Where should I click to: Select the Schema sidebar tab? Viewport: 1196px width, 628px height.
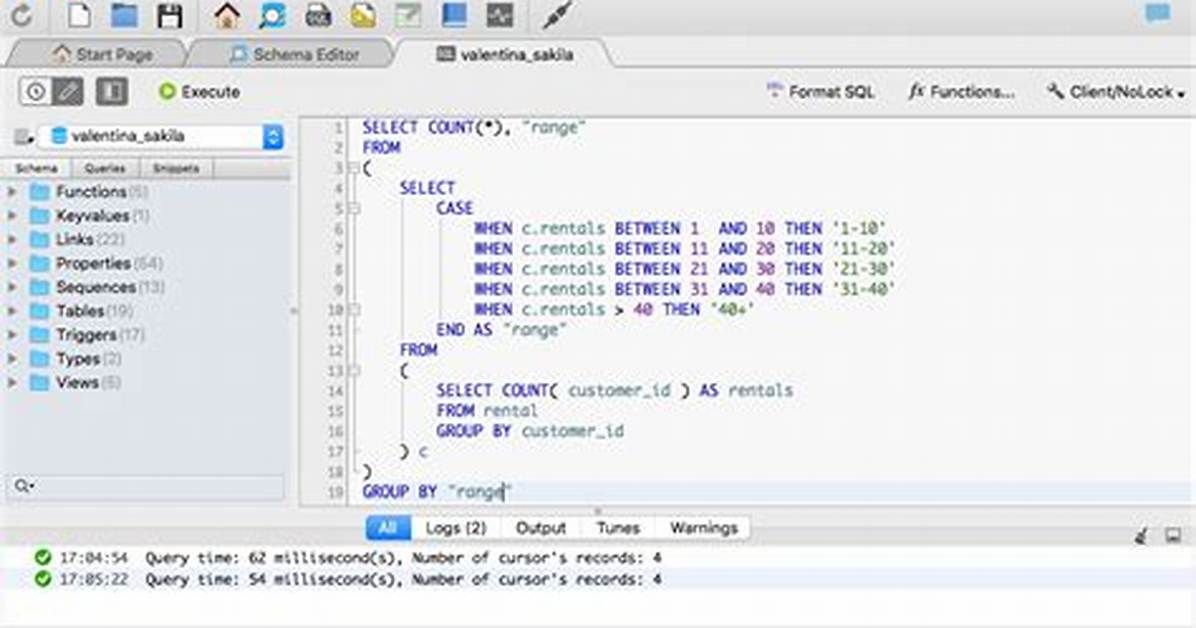[37, 168]
